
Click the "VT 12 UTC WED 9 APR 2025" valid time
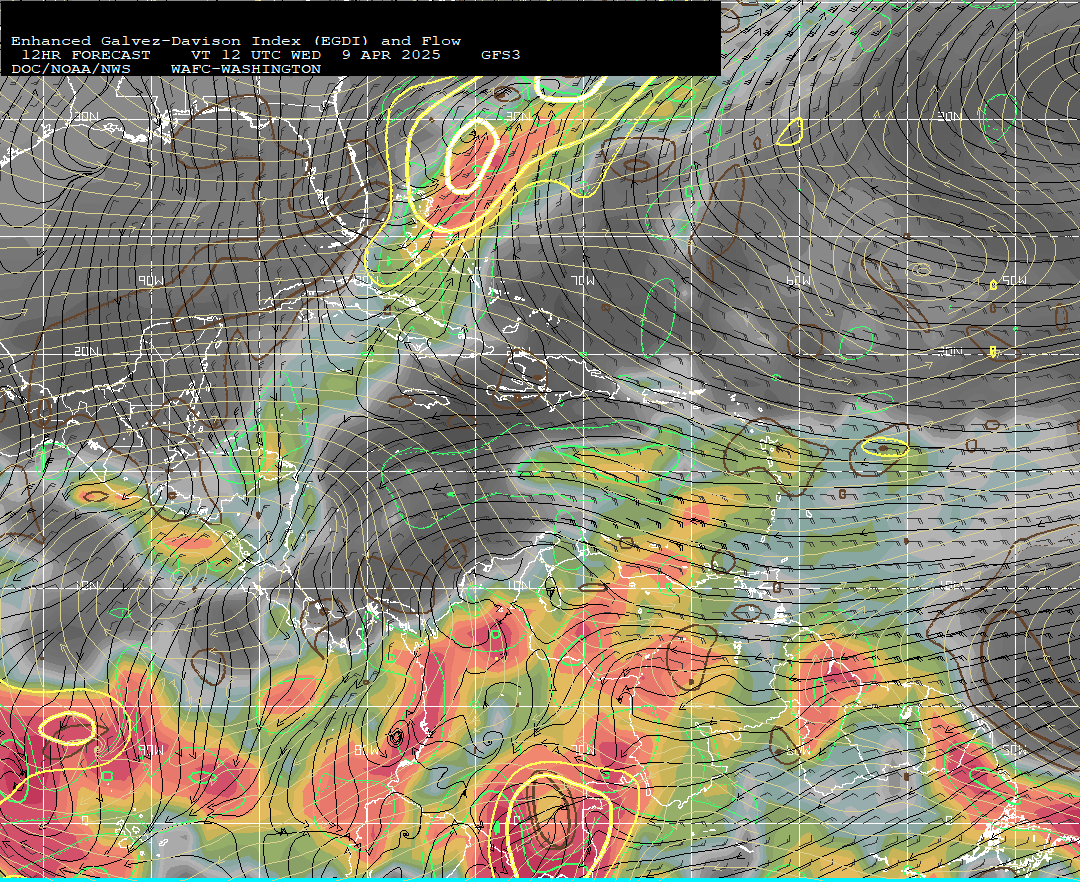click(x=315, y=55)
